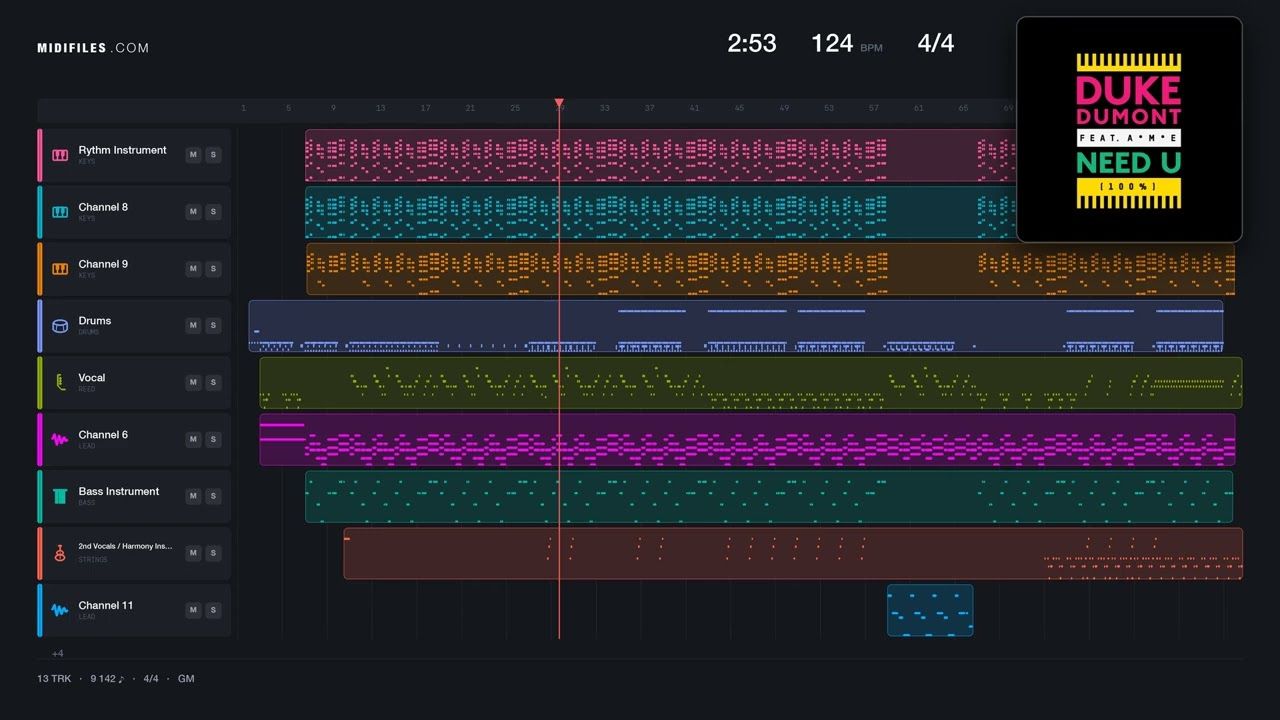Screen dimensions: 1280x720
Task: Click the Drums track drum icon
Action: coord(60,326)
